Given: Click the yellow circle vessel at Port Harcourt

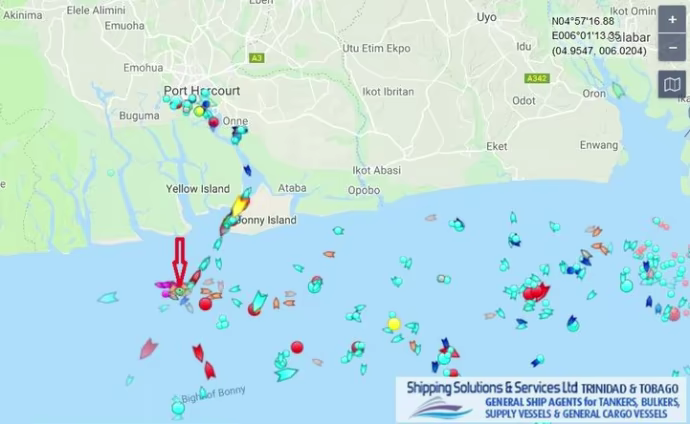Looking at the screenshot, I should 199,111.
